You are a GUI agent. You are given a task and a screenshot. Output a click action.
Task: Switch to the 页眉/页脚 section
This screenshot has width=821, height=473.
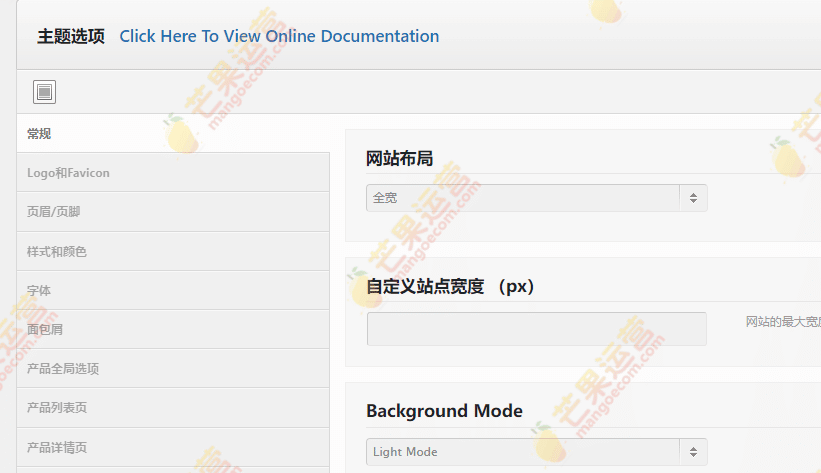click(173, 212)
